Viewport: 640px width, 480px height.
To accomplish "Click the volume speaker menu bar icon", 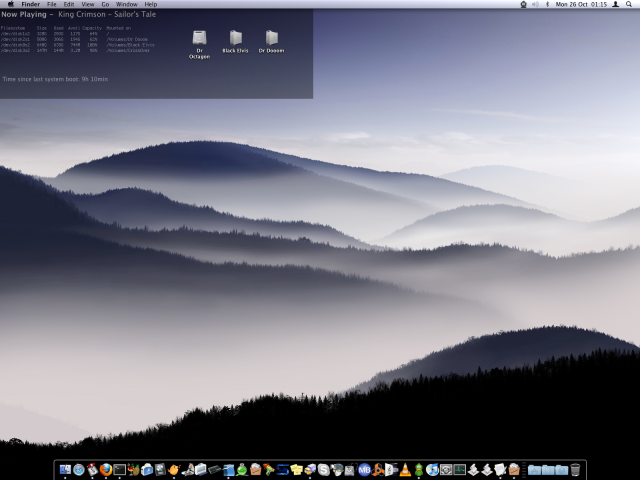I will 536,4.
